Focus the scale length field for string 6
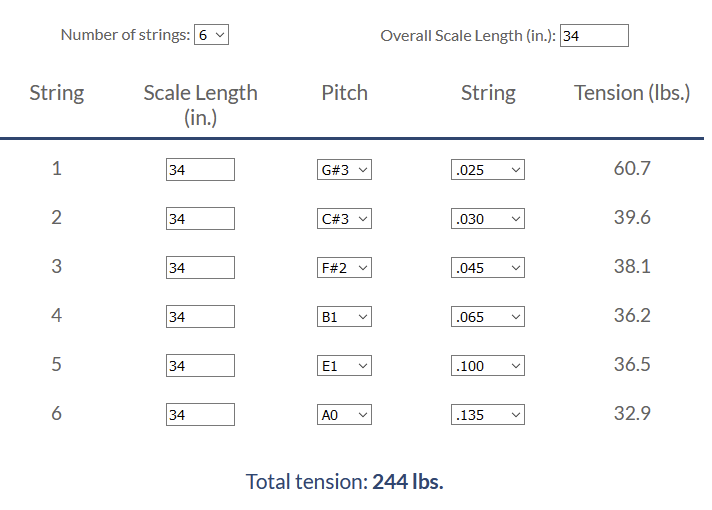This screenshot has height=510, width=712. (200, 415)
